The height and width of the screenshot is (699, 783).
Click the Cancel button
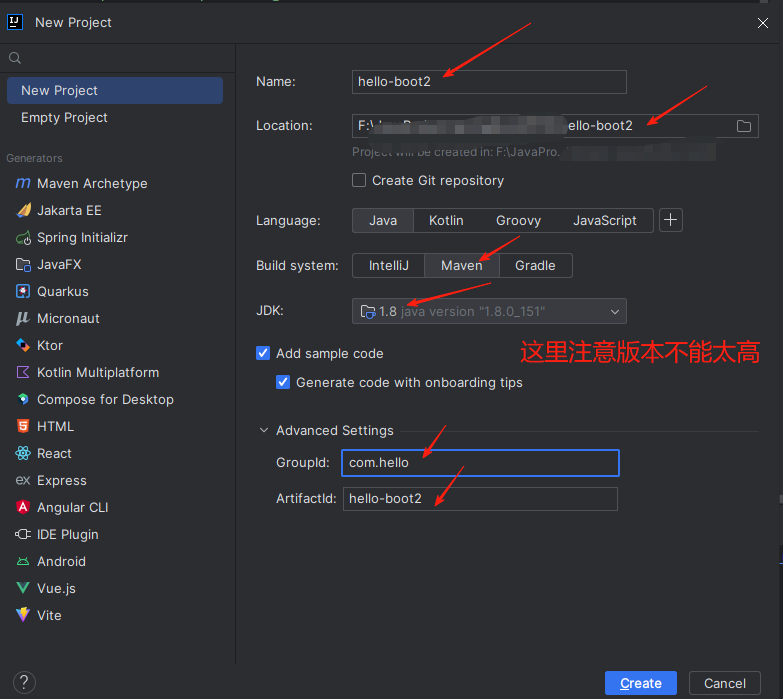point(725,683)
